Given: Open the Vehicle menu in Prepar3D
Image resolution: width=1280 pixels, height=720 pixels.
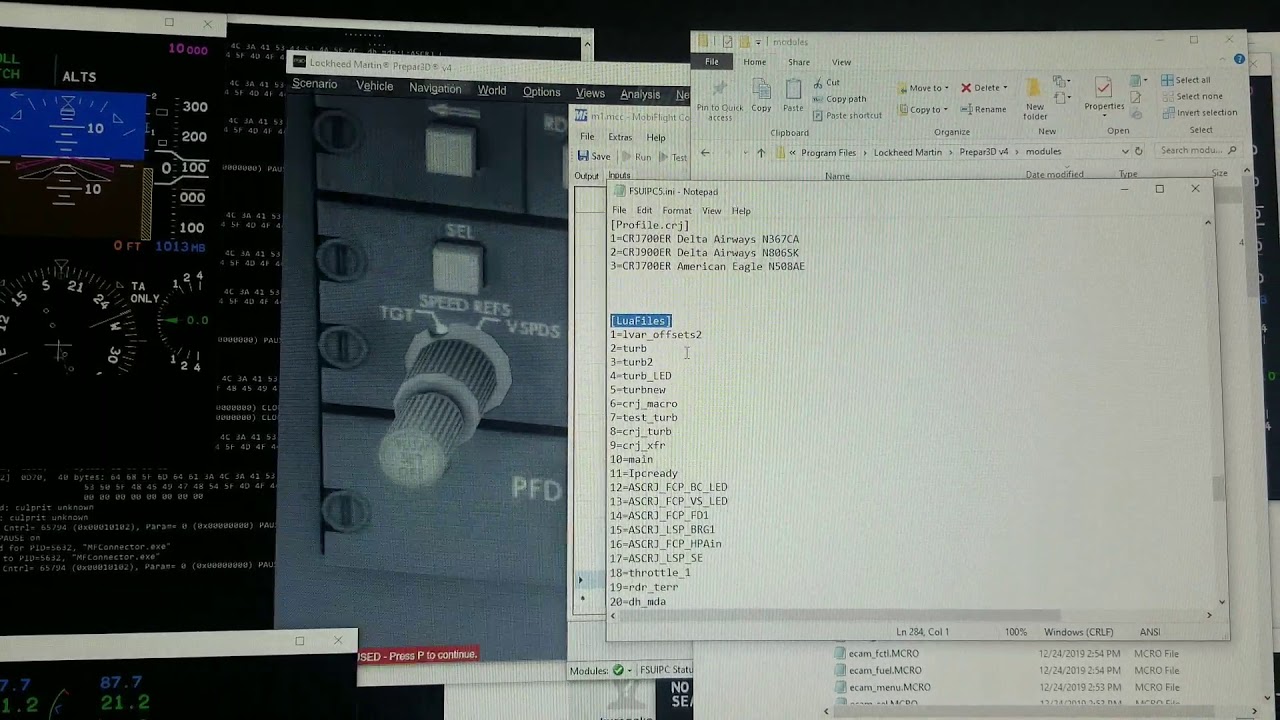Looking at the screenshot, I should pos(374,86).
